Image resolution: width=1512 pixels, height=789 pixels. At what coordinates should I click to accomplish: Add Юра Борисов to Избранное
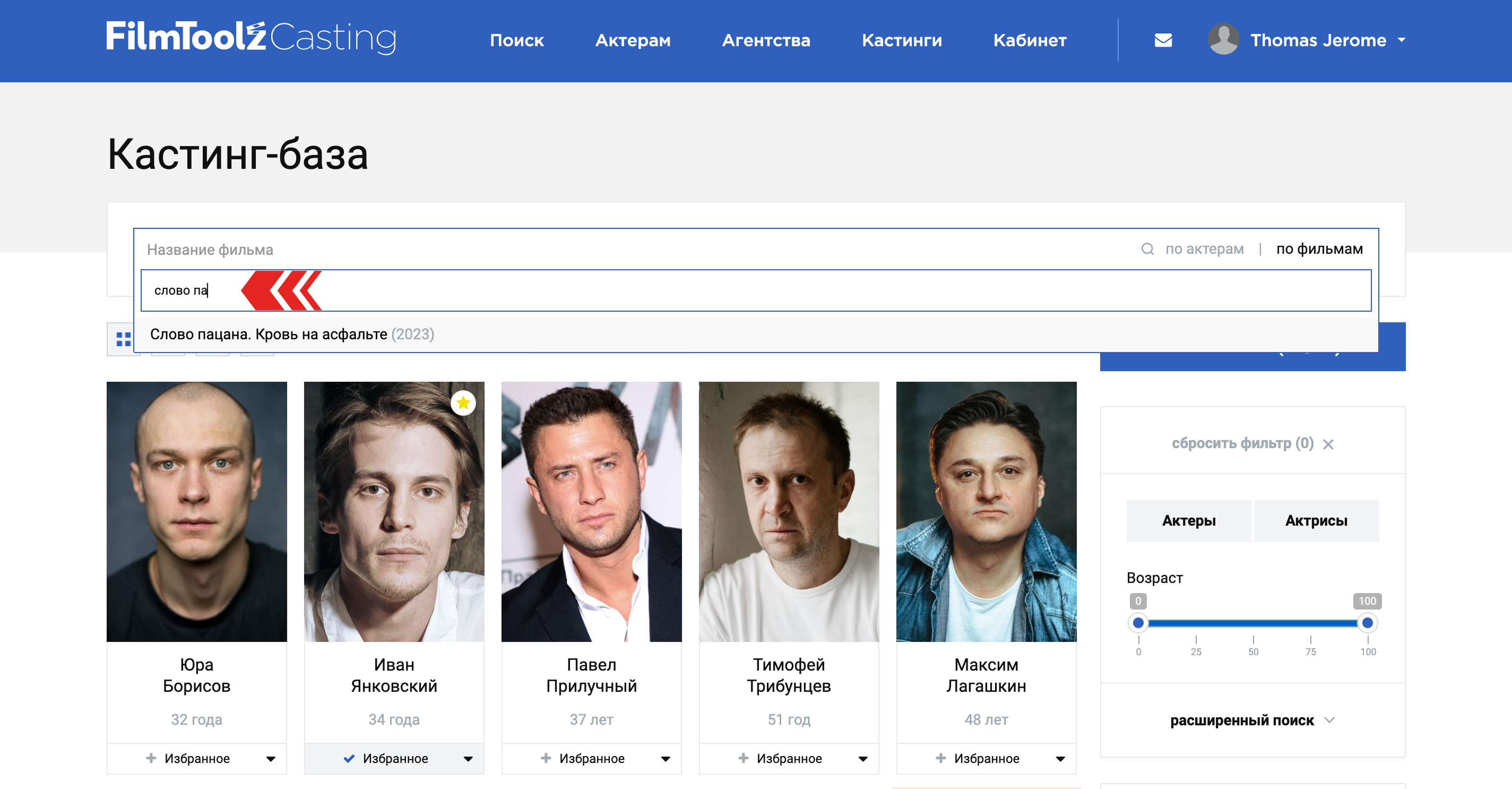(x=188, y=758)
